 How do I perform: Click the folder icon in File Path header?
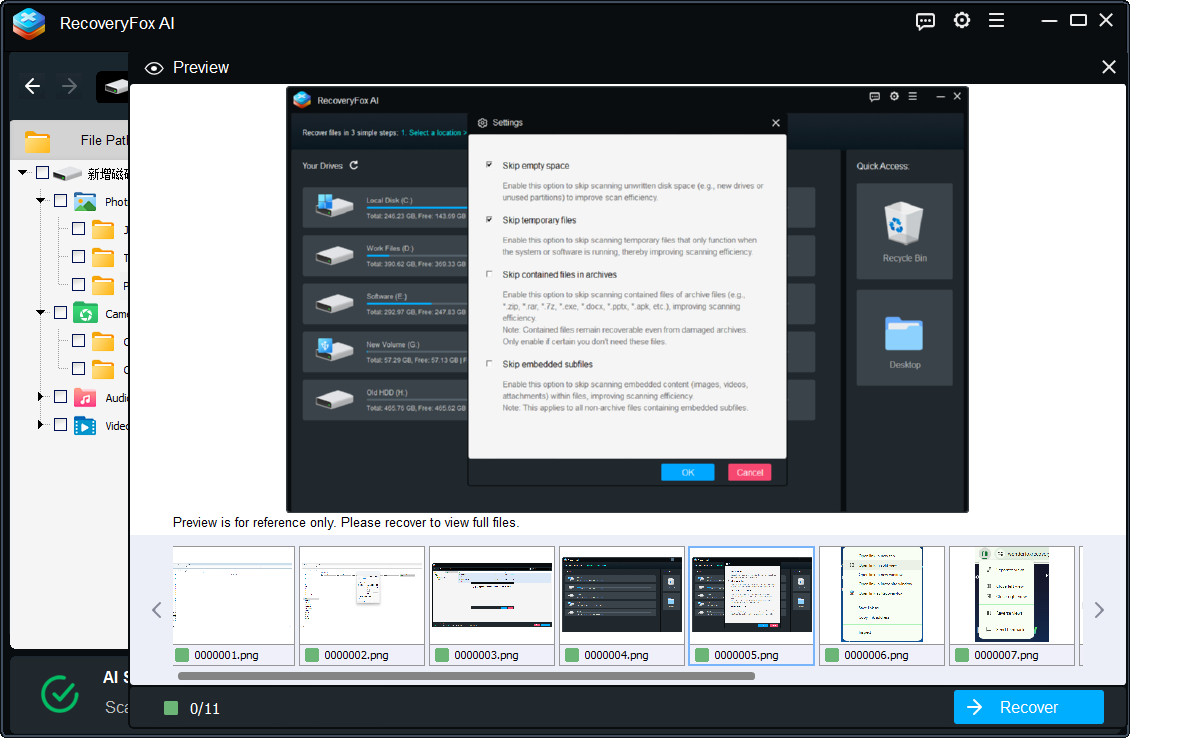click(38, 141)
